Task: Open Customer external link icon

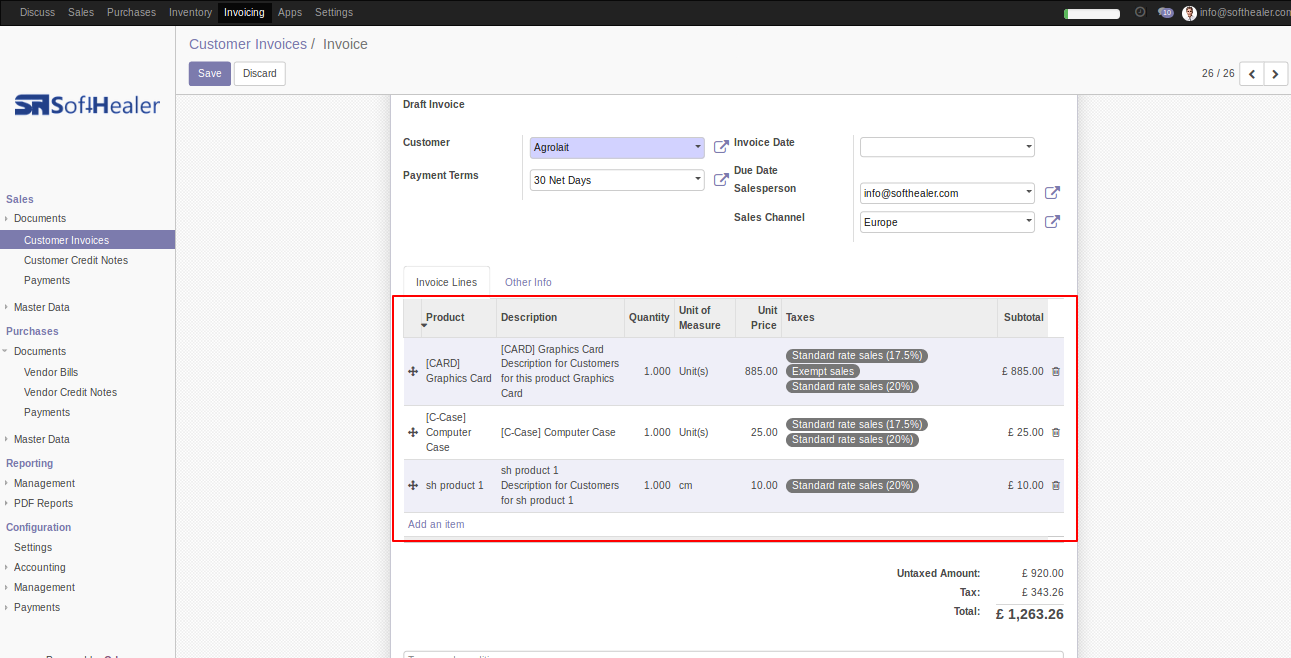Action: pyautogui.click(x=721, y=148)
